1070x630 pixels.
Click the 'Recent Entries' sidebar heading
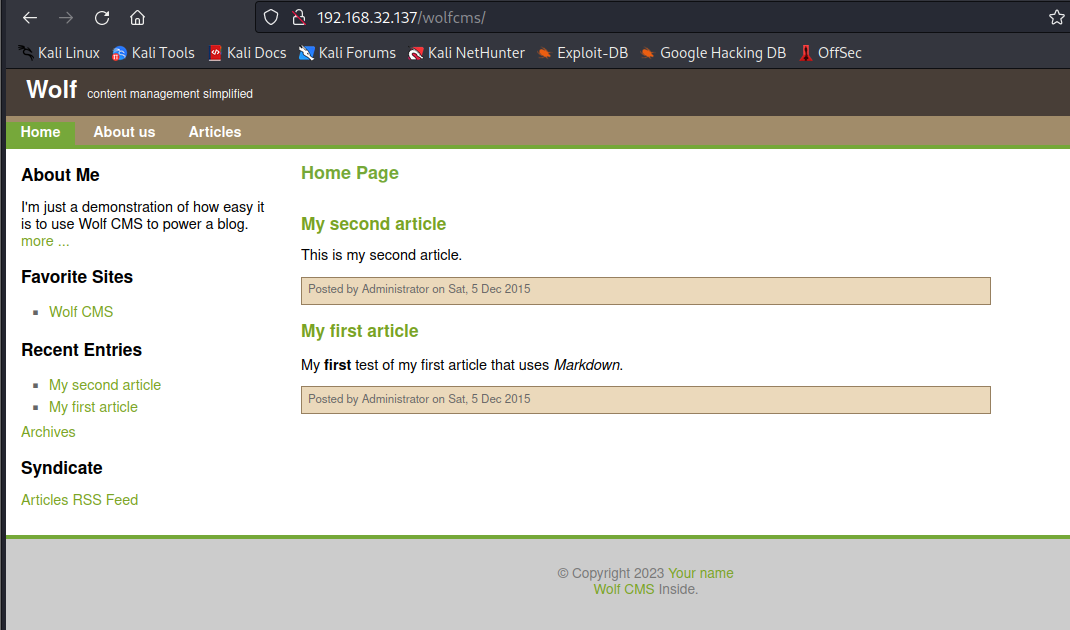82,350
